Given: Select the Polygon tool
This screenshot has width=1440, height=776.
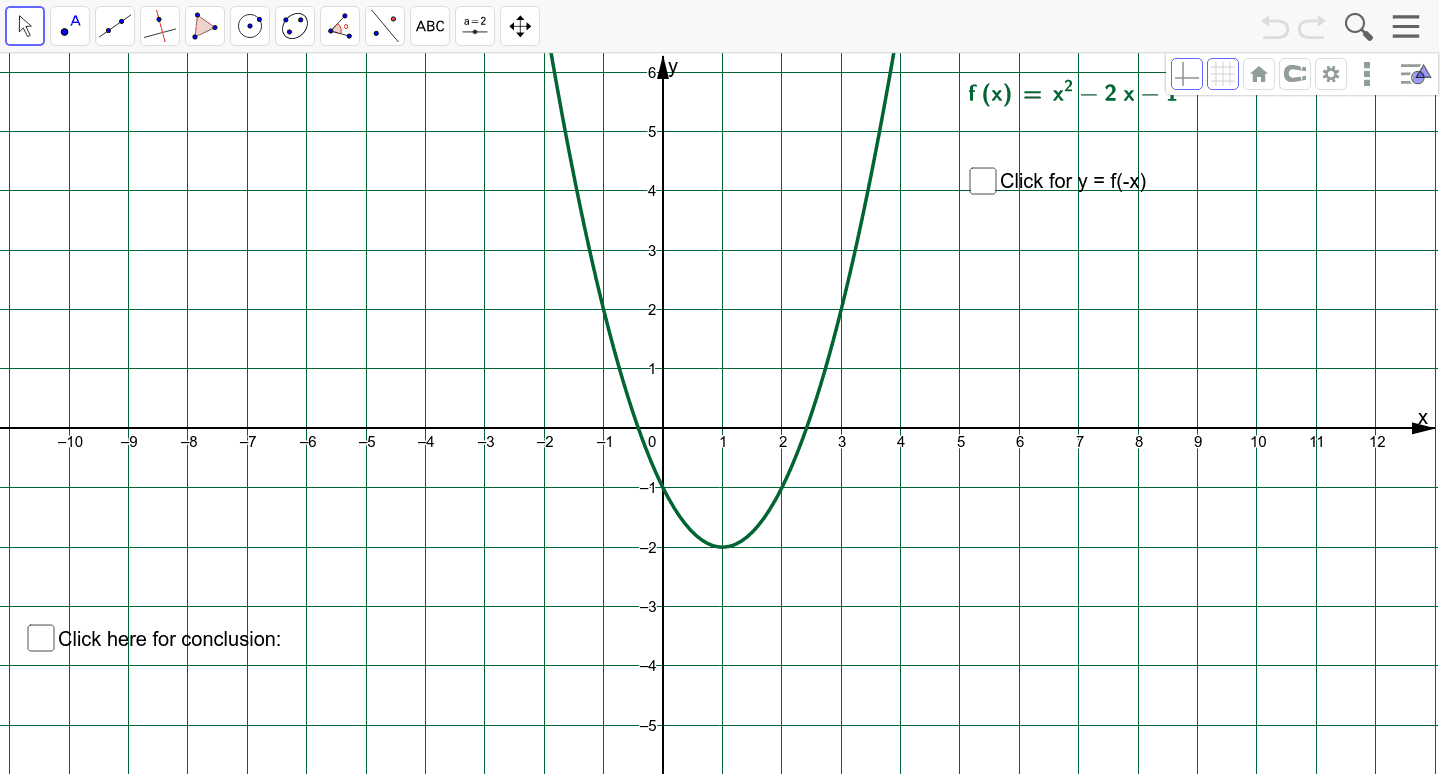Looking at the screenshot, I should coord(205,26).
